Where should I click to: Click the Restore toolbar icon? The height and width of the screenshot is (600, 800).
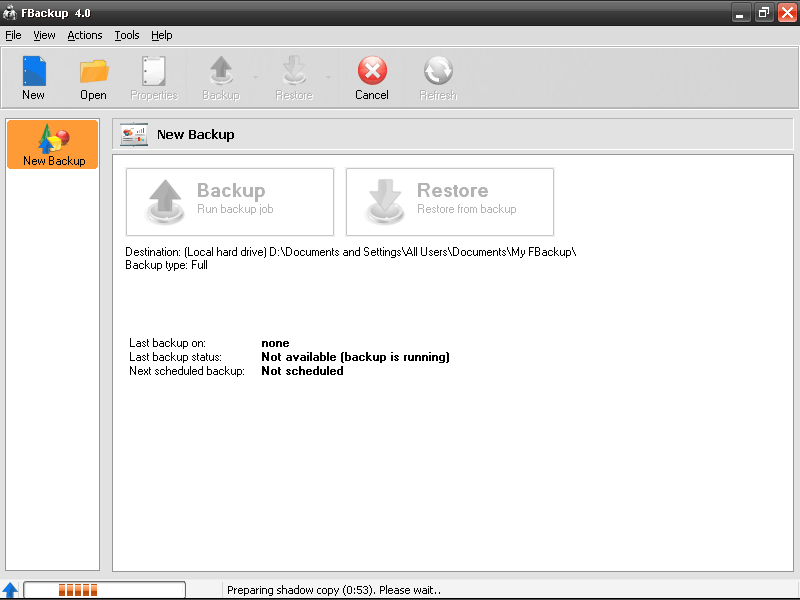[x=294, y=78]
